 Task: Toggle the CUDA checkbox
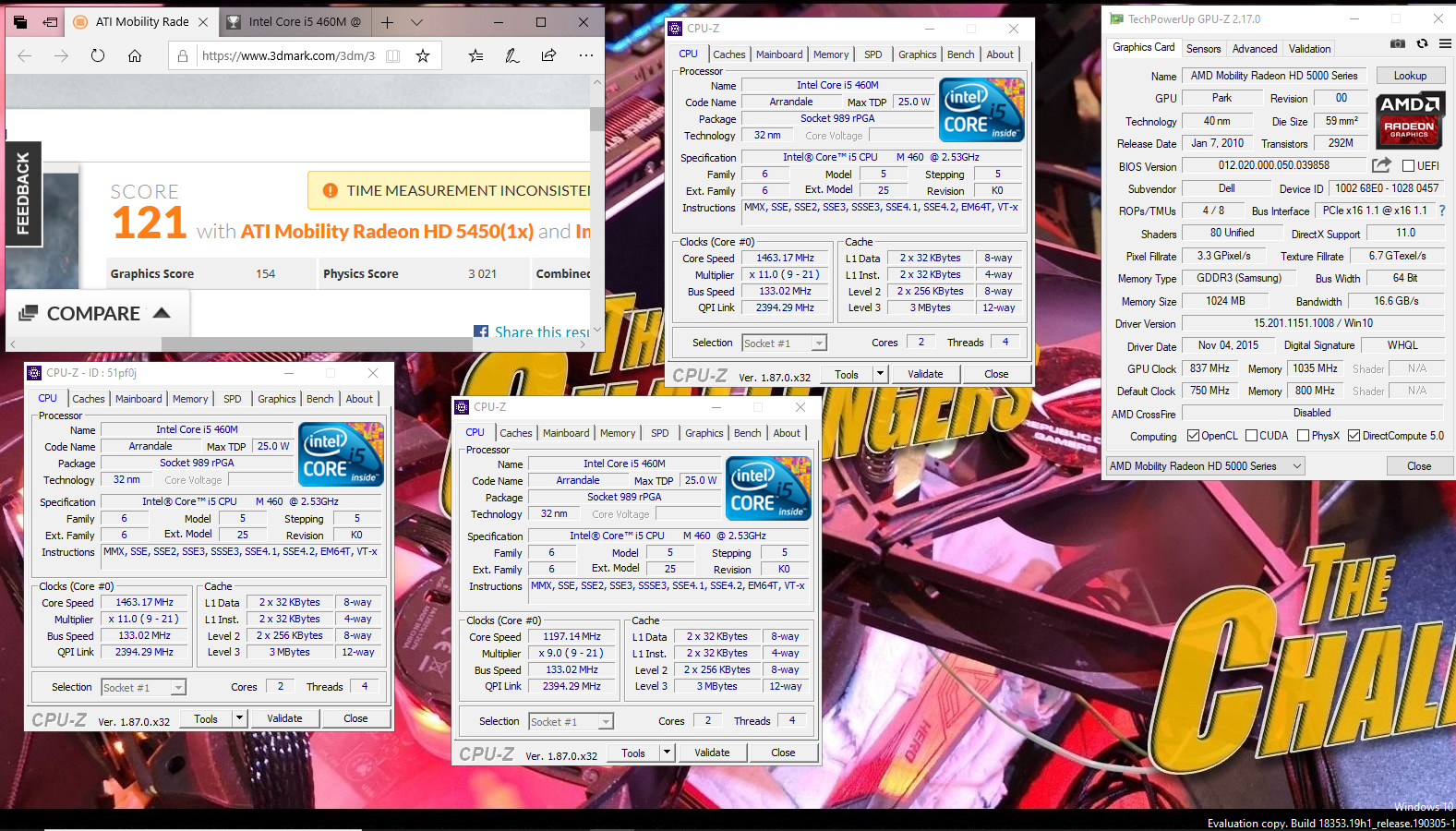(x=1251, y=436)
